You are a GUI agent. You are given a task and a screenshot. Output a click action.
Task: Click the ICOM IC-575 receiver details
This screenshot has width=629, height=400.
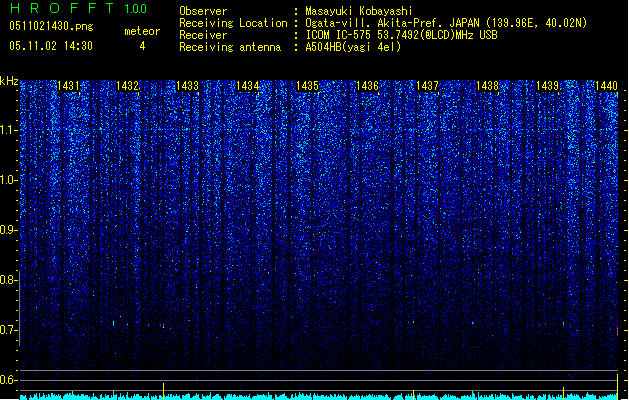click(x=401, y=35)
